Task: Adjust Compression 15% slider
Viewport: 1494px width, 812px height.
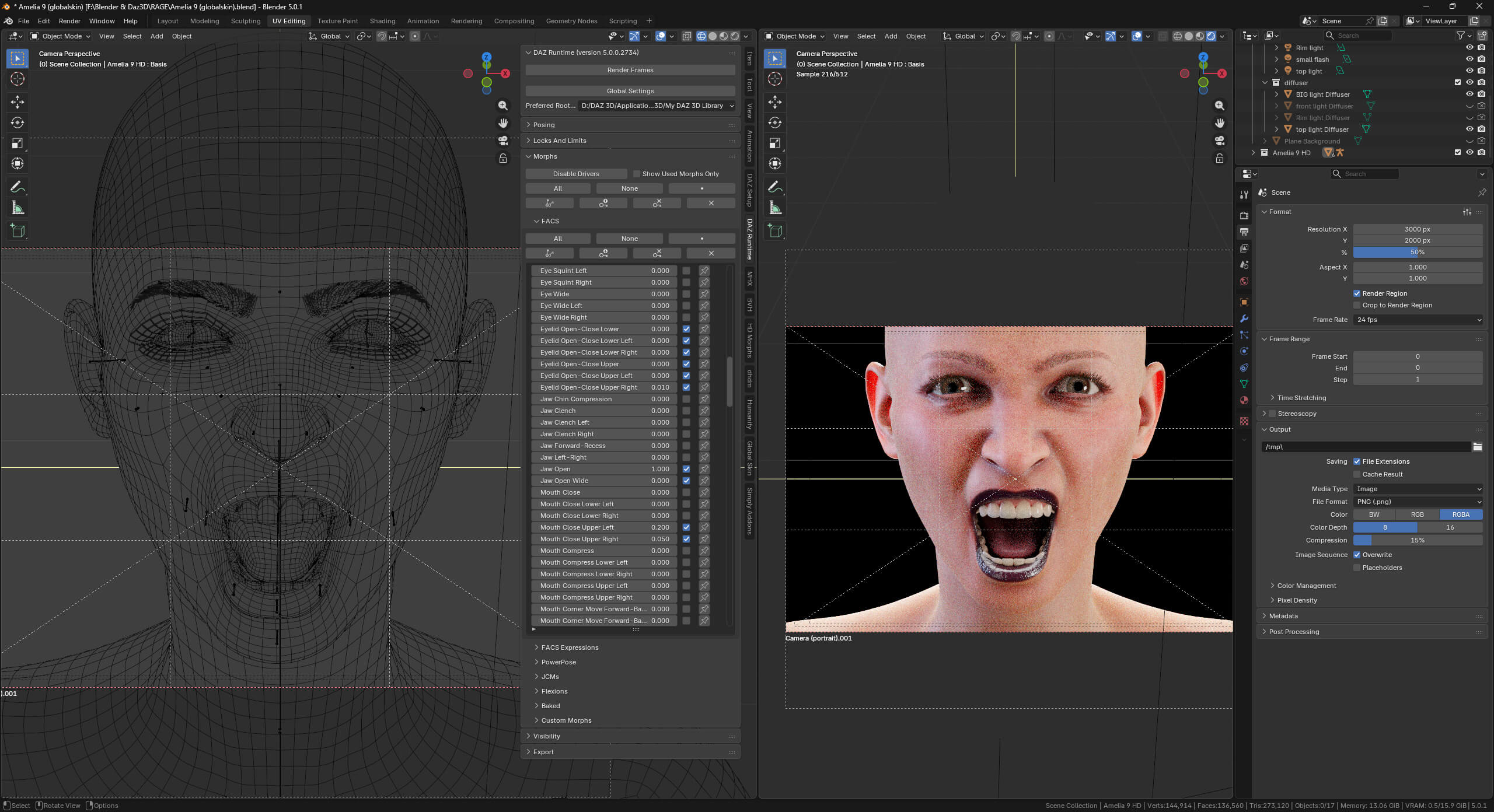Action: (x=1418, y=540)
